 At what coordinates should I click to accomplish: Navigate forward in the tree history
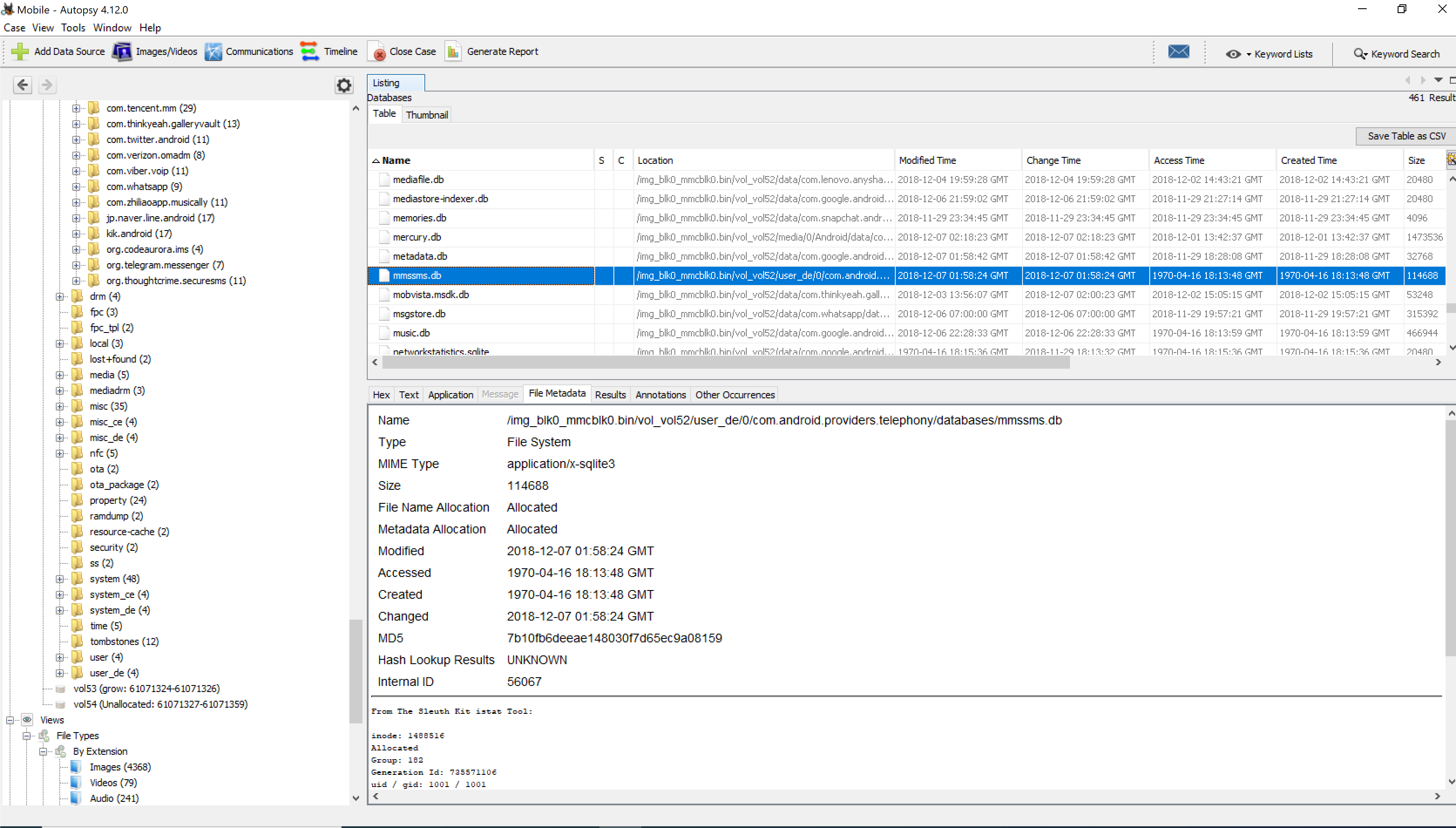(47, 85)
